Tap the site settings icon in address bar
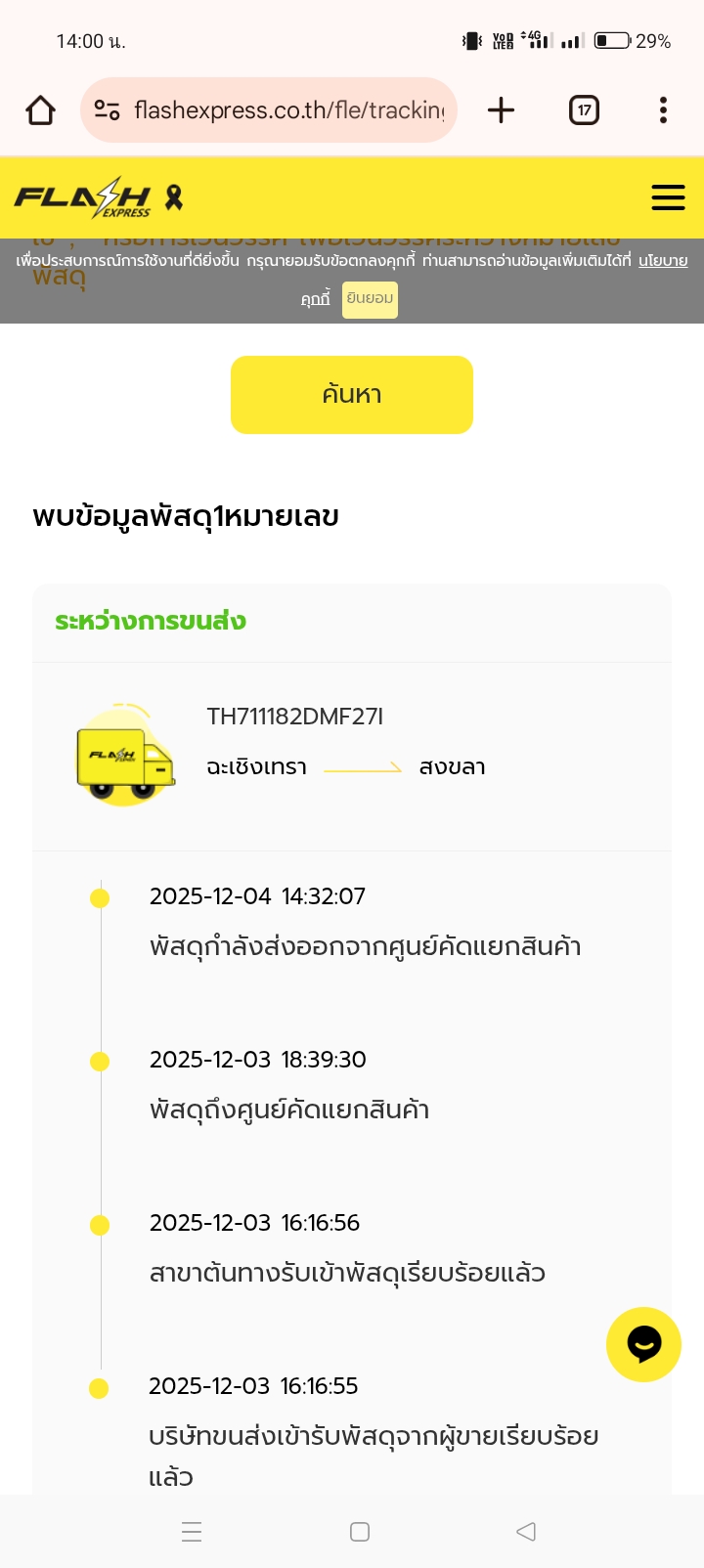 [x=107, y=110]
